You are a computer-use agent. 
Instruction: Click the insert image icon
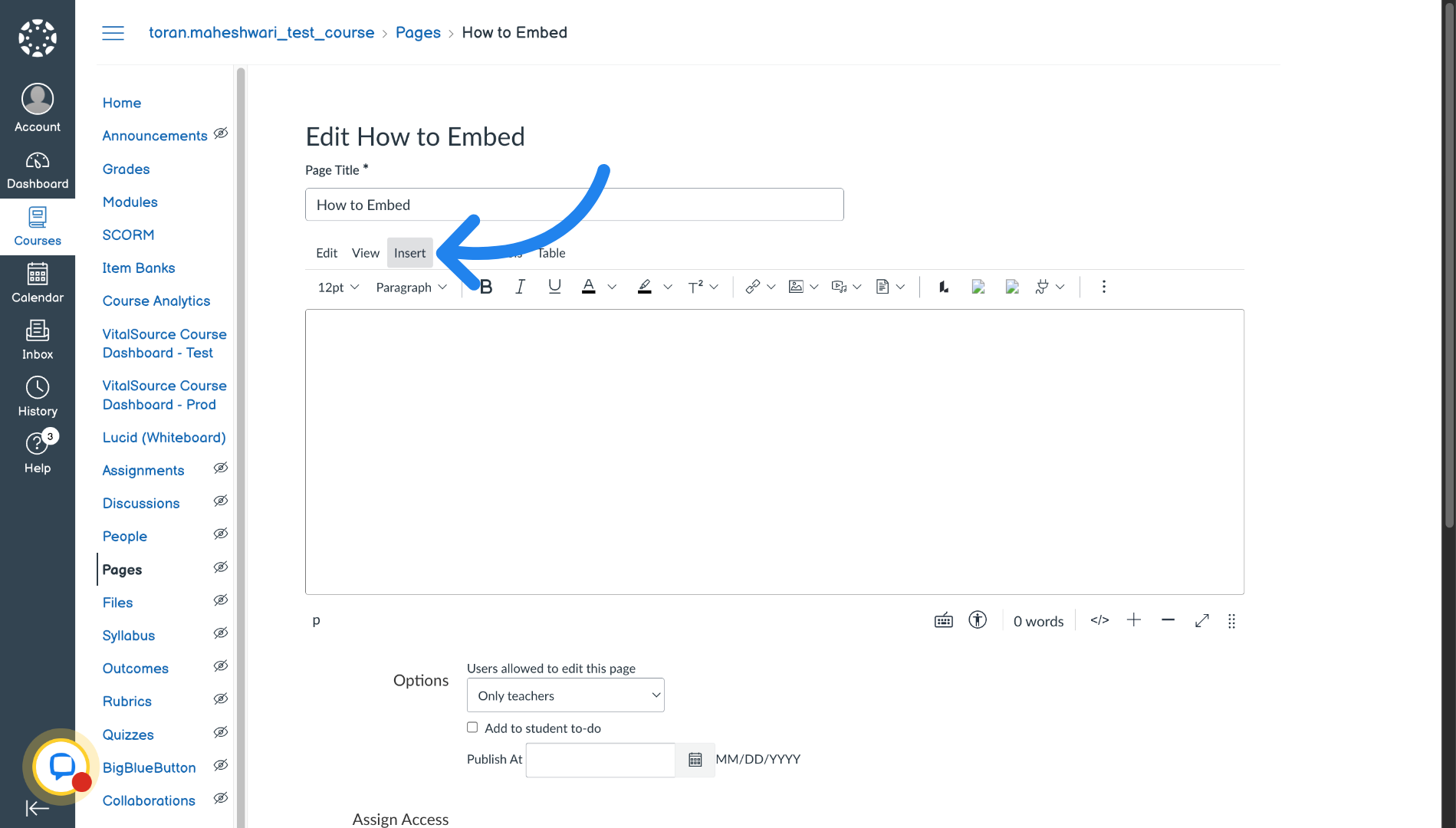point(796,287)
